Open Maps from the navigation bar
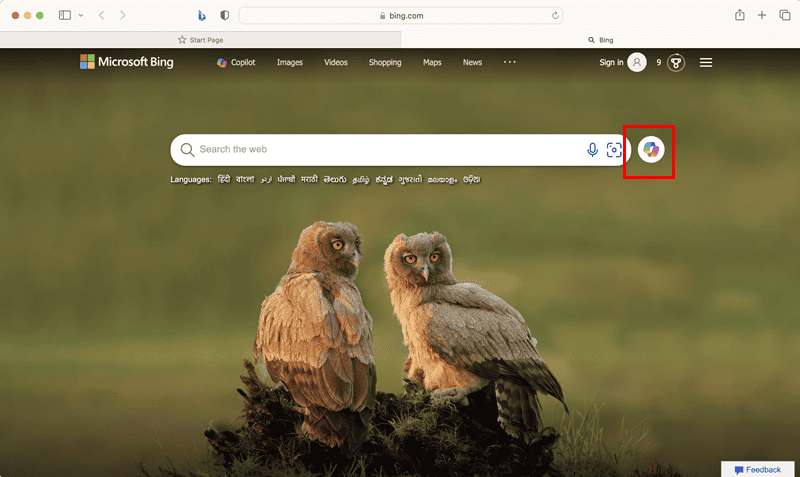This screenshot has height=477, width=800. [x=432, y=62]
